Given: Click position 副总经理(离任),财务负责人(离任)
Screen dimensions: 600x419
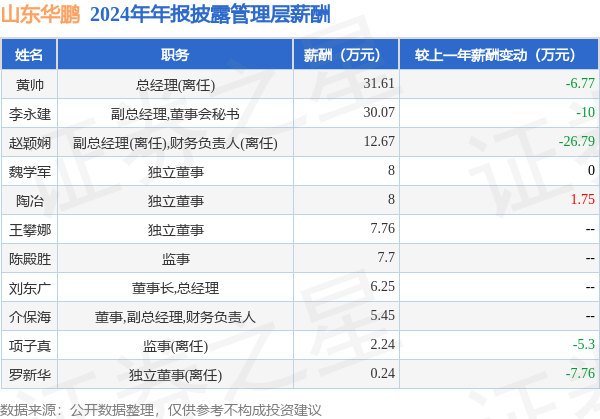Looking at the screenshot, I should pos(175,143).
